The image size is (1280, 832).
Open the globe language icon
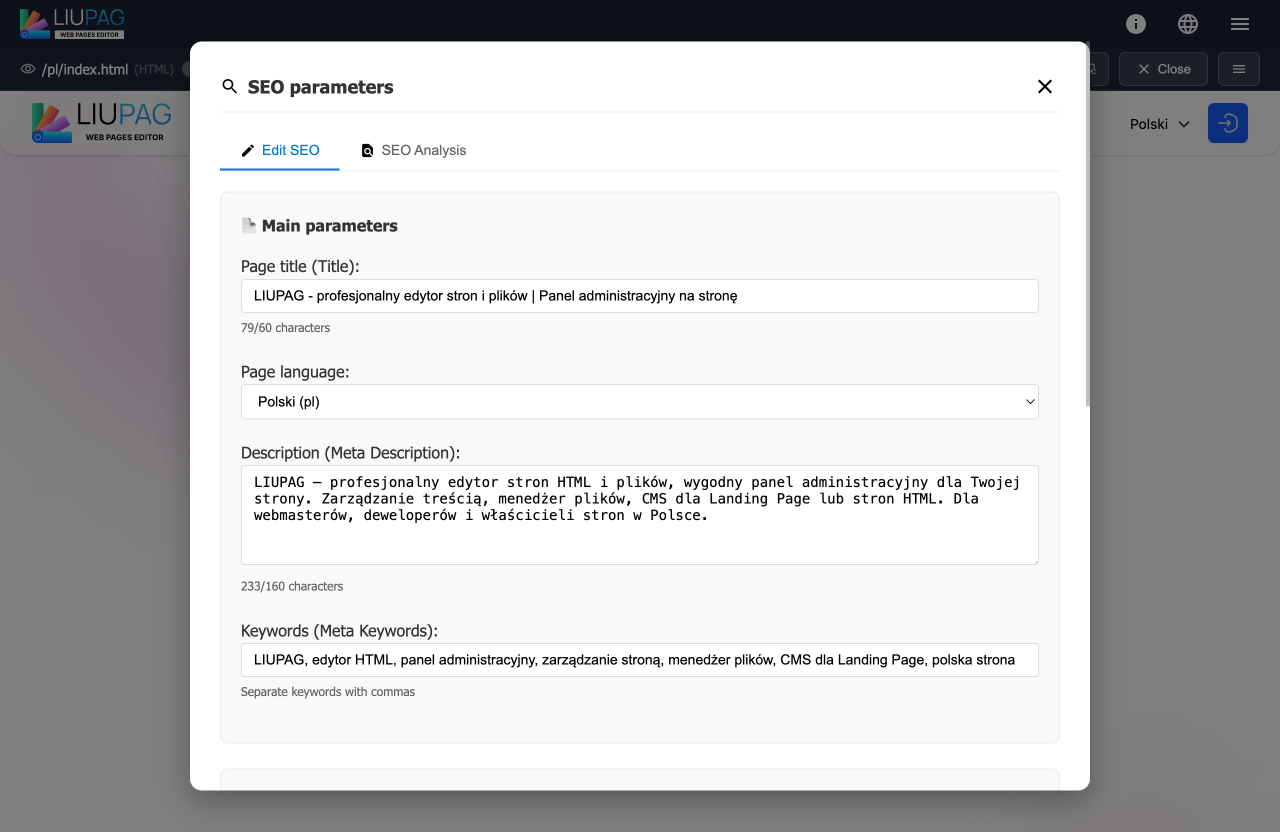pos(1187,24)
